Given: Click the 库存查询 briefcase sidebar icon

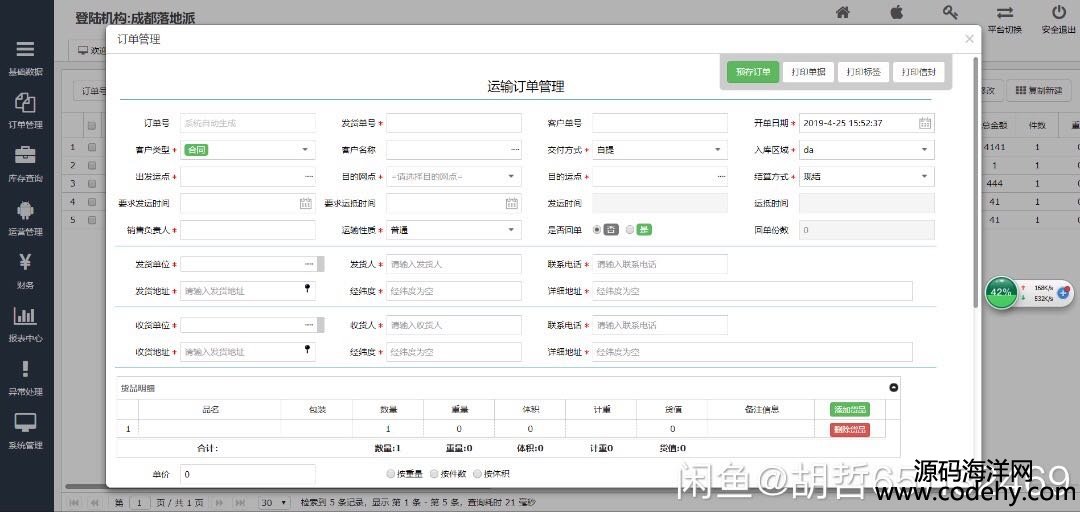Looking at the screenshot, I should tap(25, 162).
